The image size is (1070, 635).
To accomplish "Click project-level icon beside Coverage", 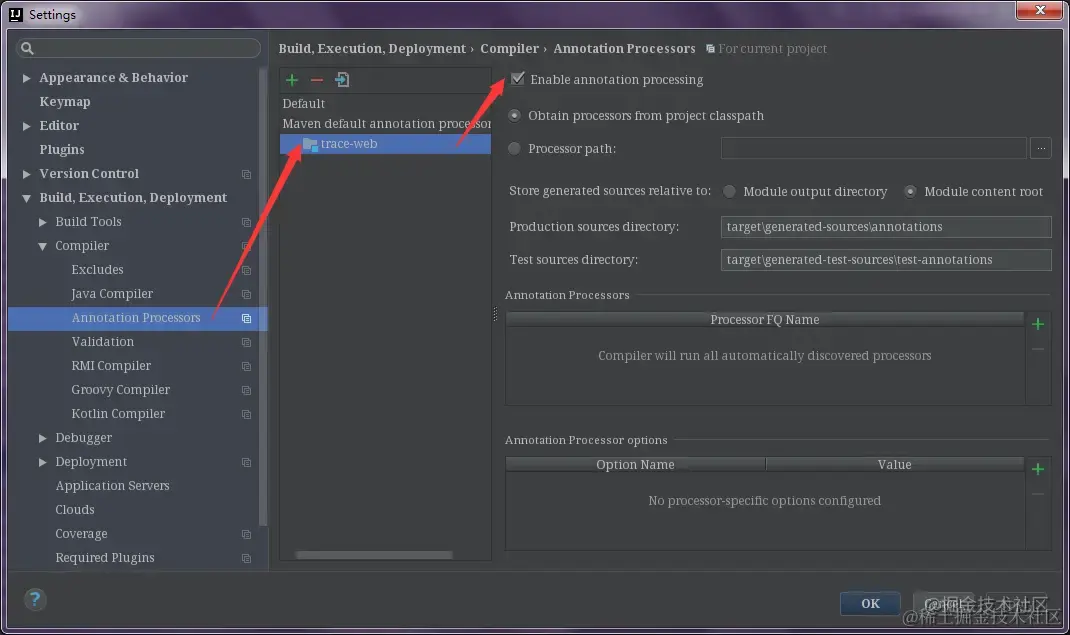I will click(246, 535).
